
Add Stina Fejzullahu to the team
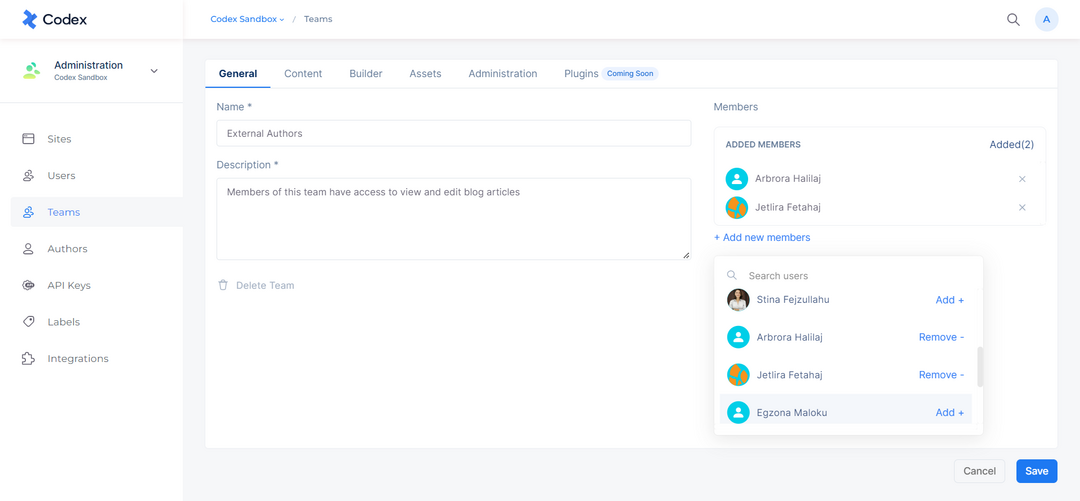point(949,300)
